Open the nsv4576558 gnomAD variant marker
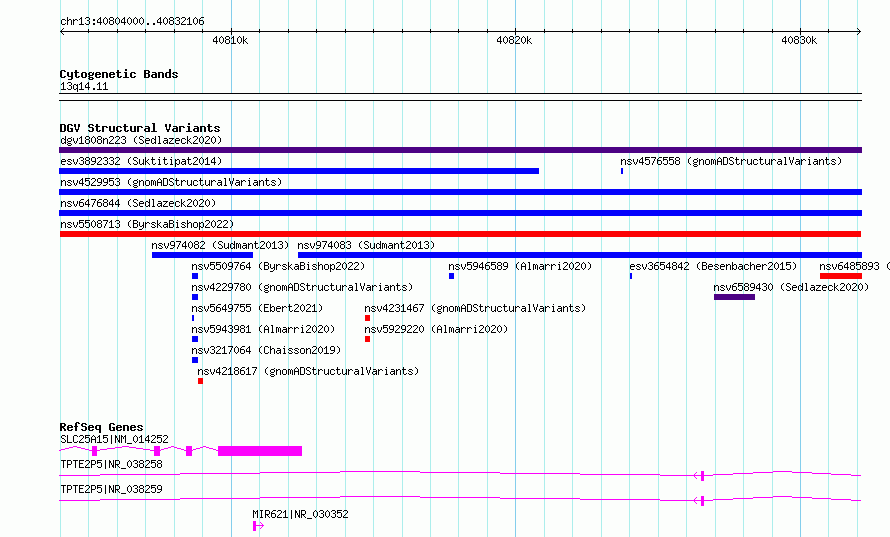 [x=622, y=171]
